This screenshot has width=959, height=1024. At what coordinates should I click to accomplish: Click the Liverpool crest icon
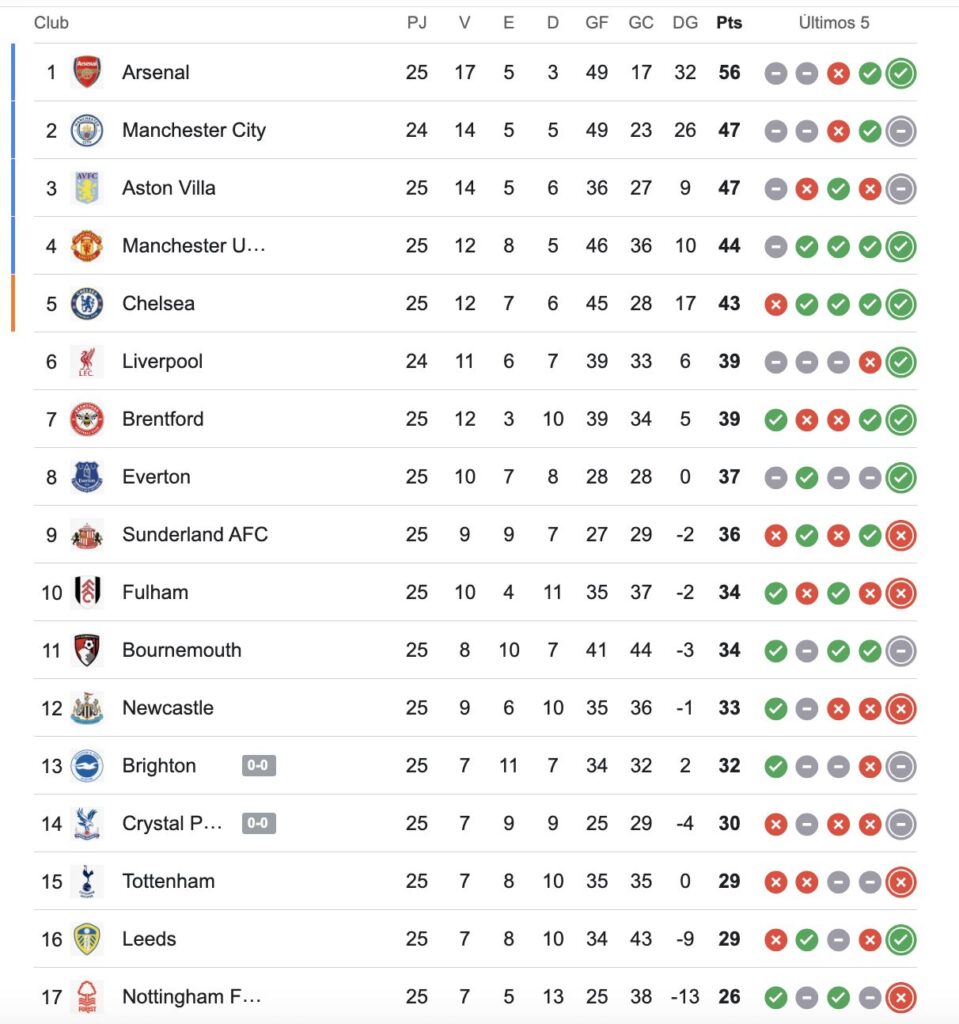tap(87, 362)
